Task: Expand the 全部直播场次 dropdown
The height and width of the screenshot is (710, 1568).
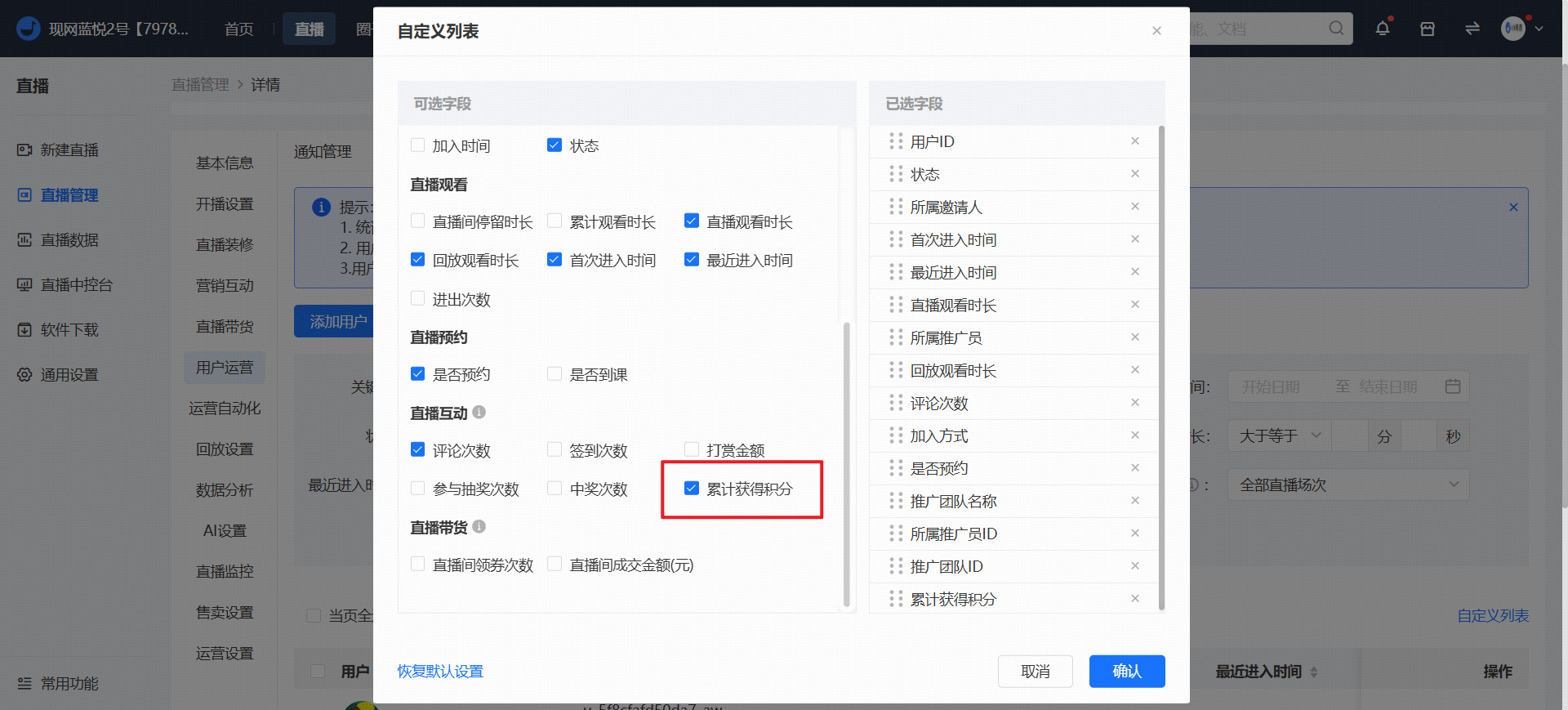Action: (1348, 484)
